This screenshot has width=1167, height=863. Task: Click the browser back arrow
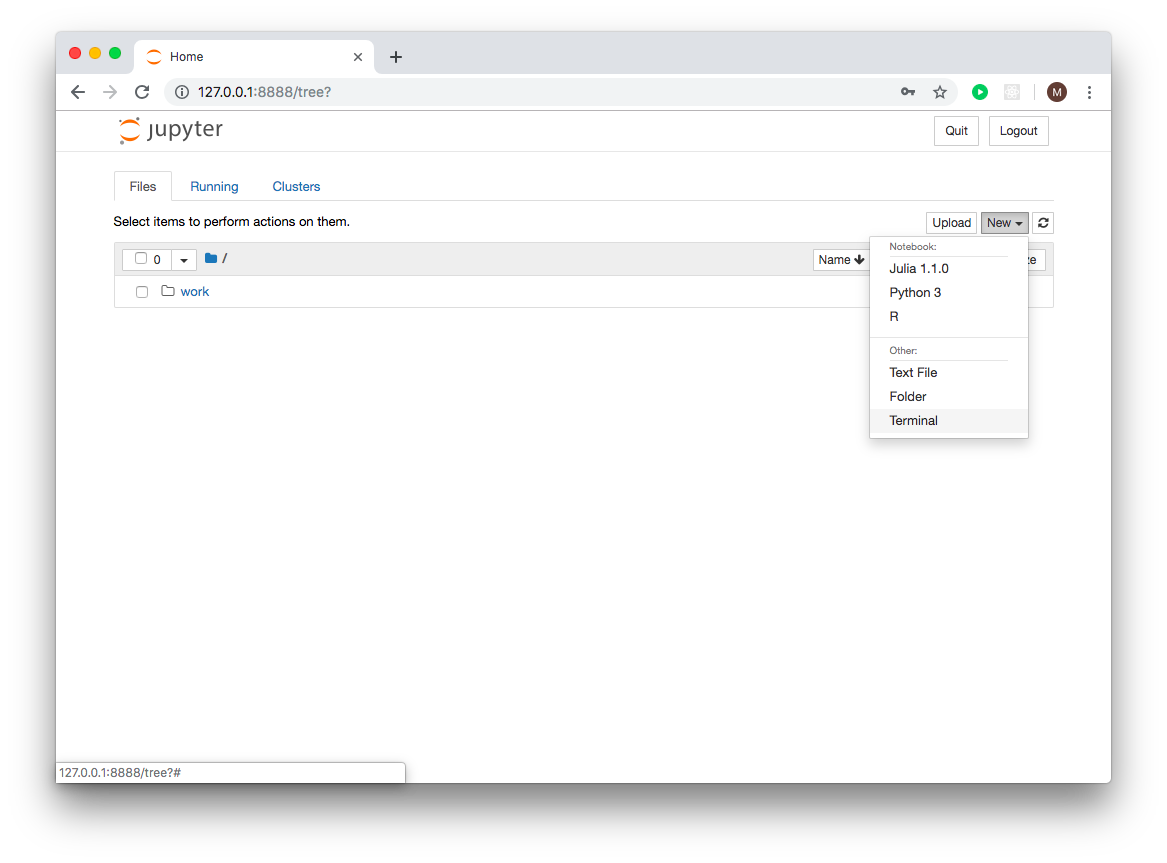point(78,92)
